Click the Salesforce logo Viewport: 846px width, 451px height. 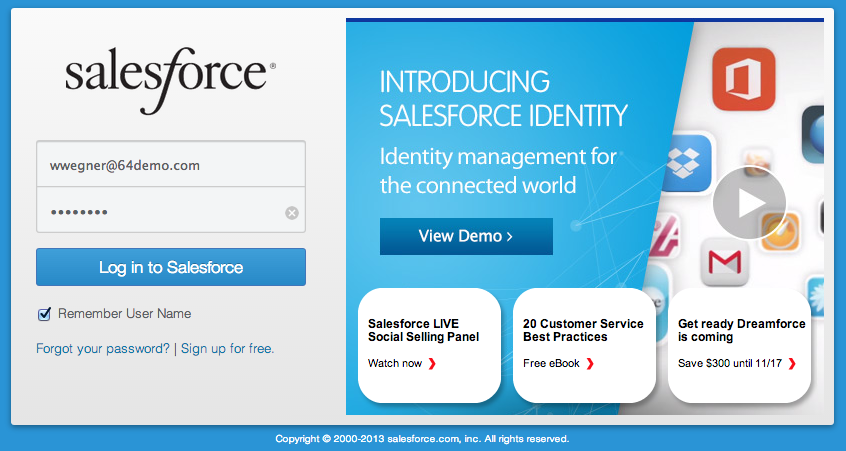pos(170,80)
